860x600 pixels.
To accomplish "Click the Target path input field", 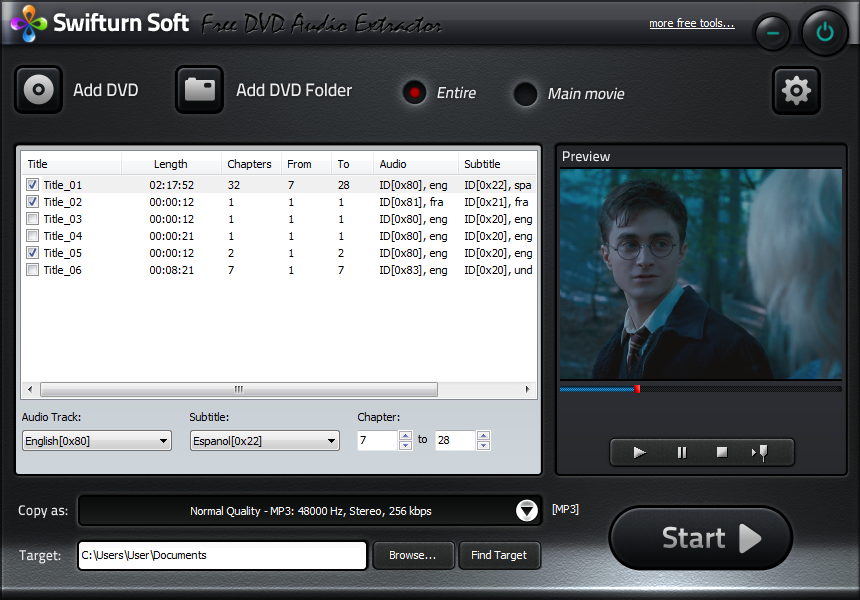I will click(x=222, y=555).
